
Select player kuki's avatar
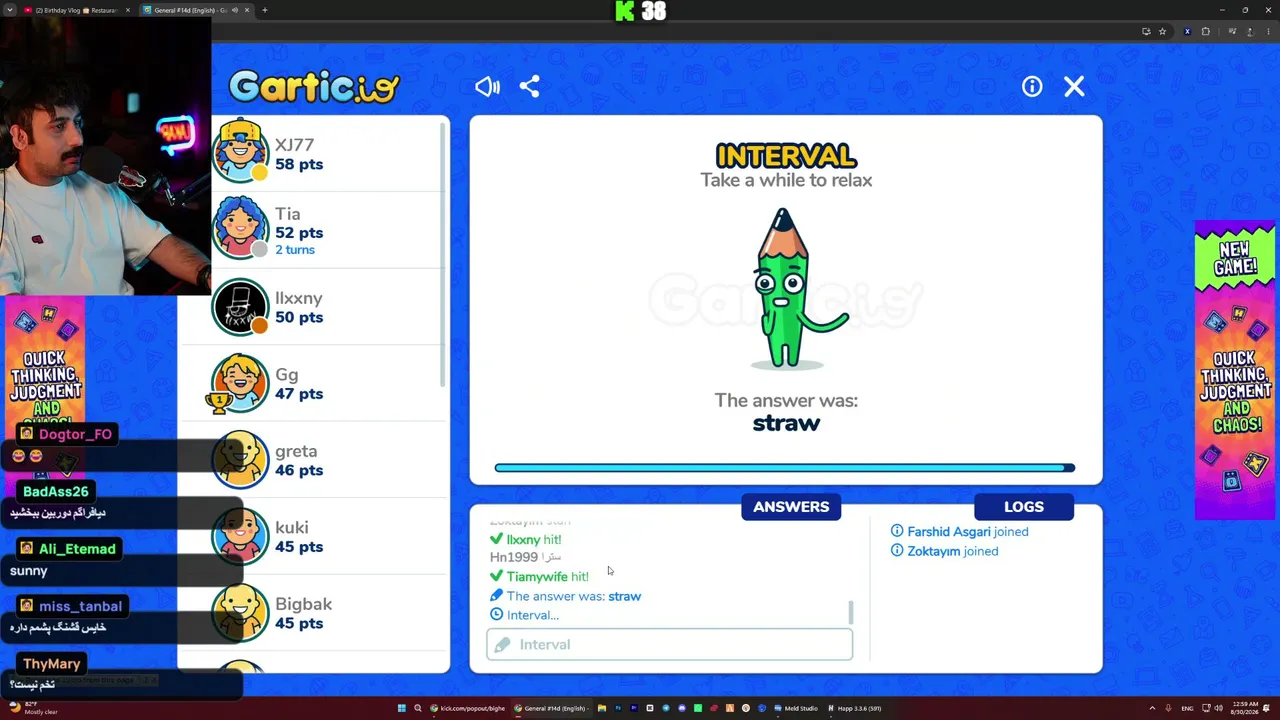240,536
